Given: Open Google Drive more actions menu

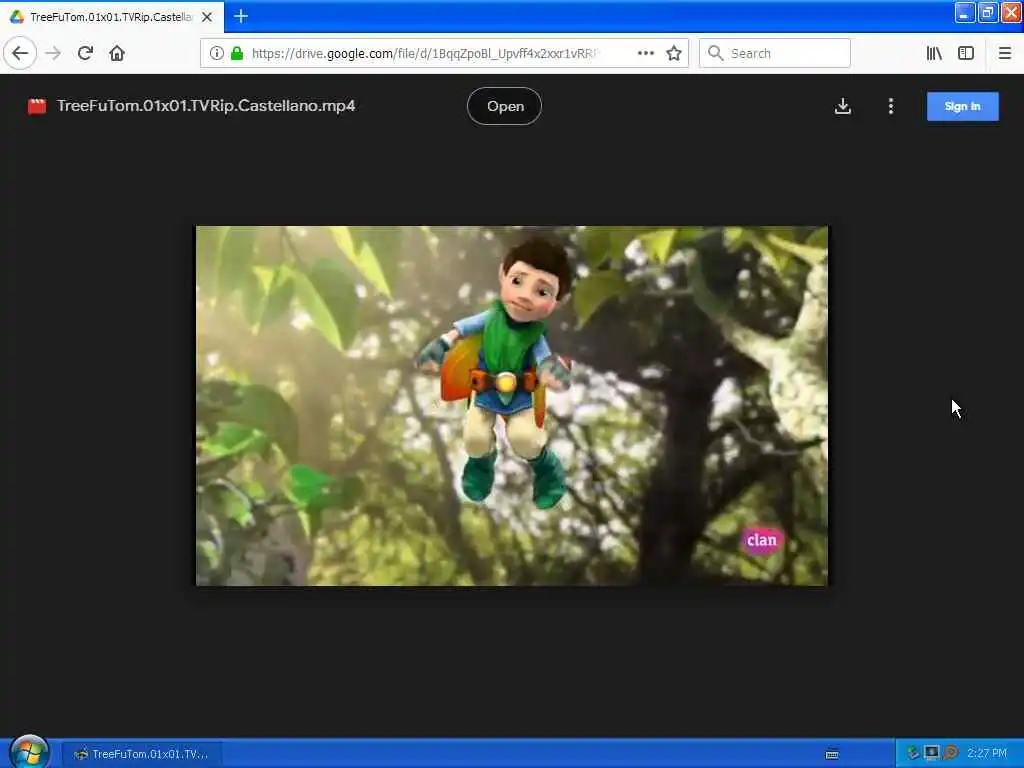Looking at the screenshot, I should [891, 106].
